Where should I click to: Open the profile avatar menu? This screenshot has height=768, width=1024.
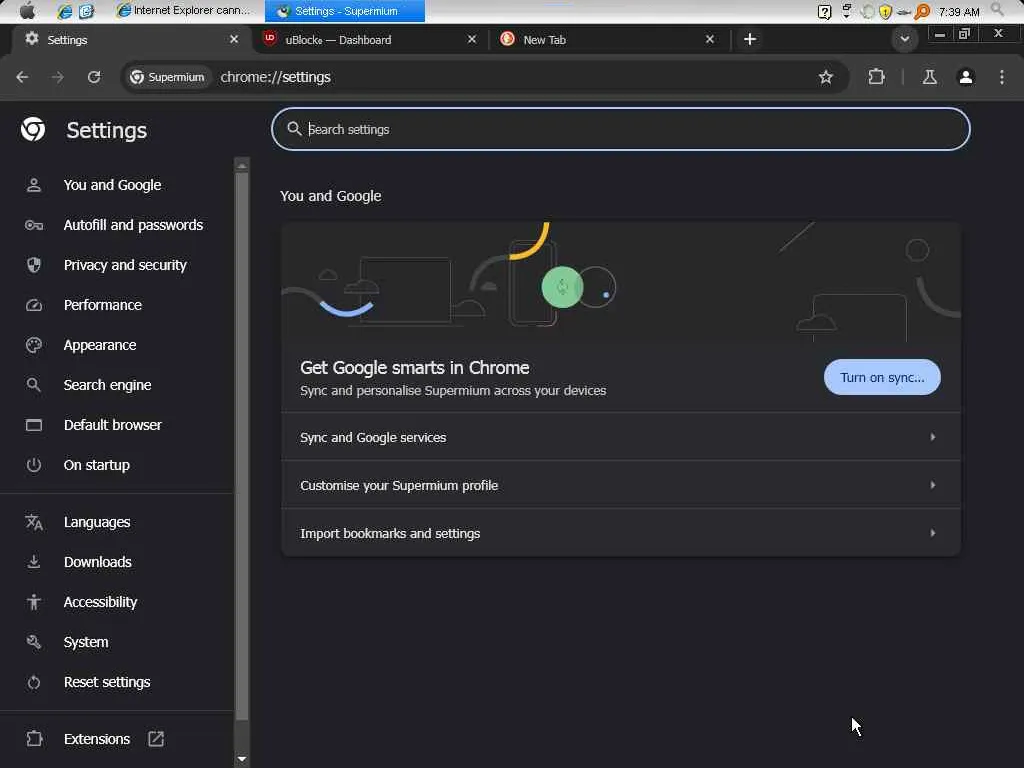966,77
